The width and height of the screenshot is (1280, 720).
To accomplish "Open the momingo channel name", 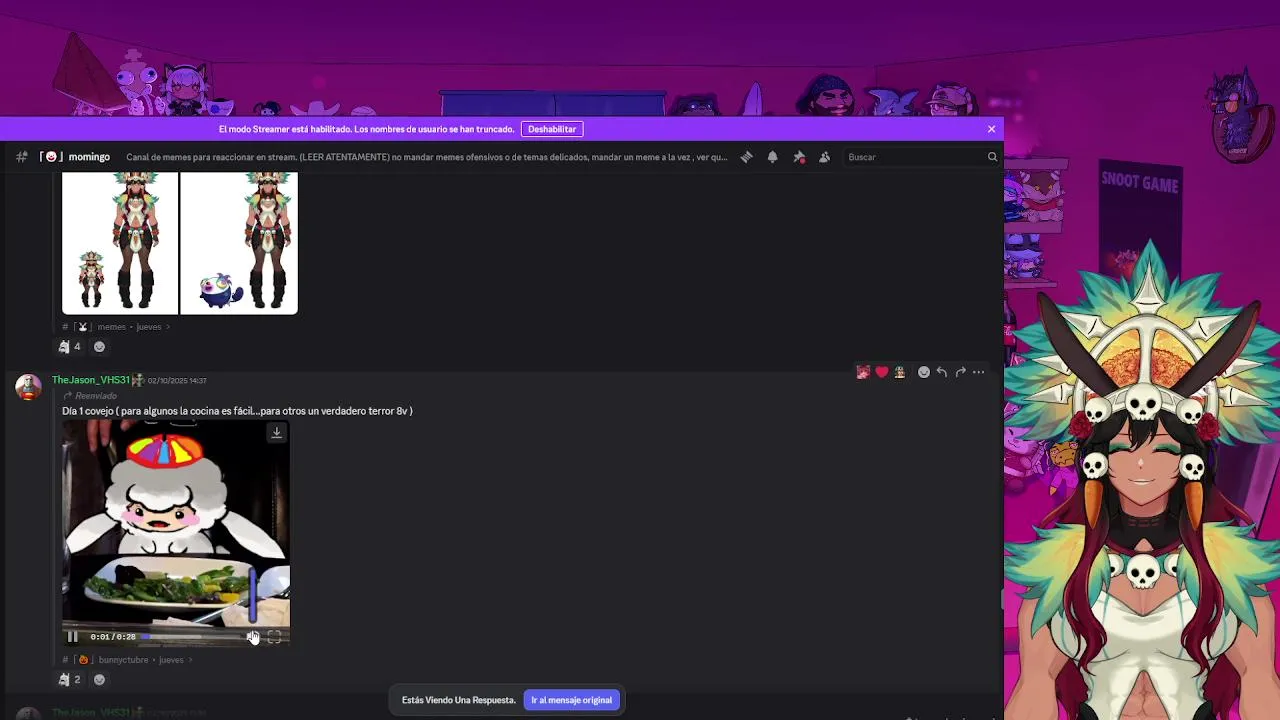I will (x=89, y=157).
